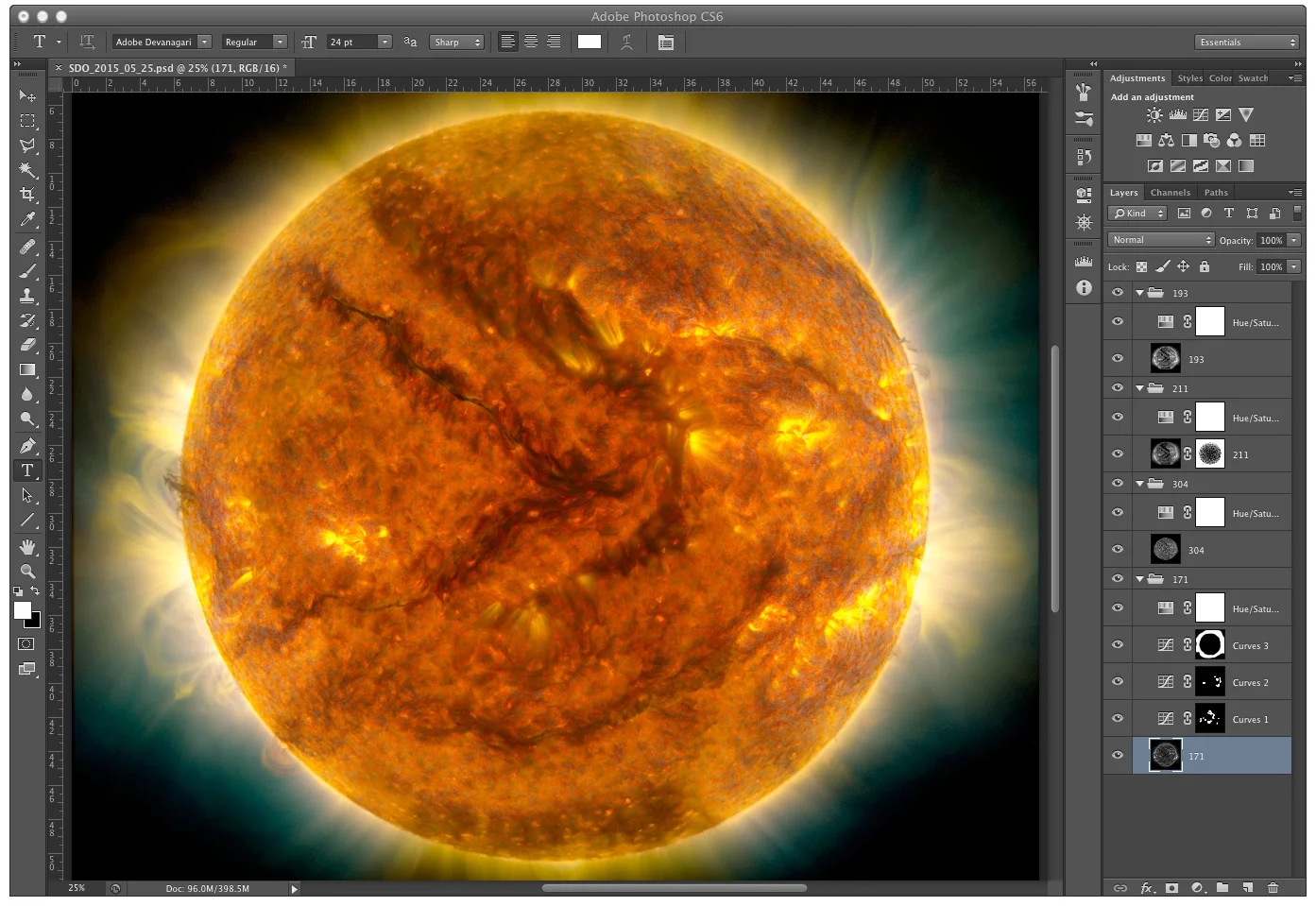Viewport: 1316px width, 906px height.
Task: Select the Rectangular Marquee tool
Action: 27,121
